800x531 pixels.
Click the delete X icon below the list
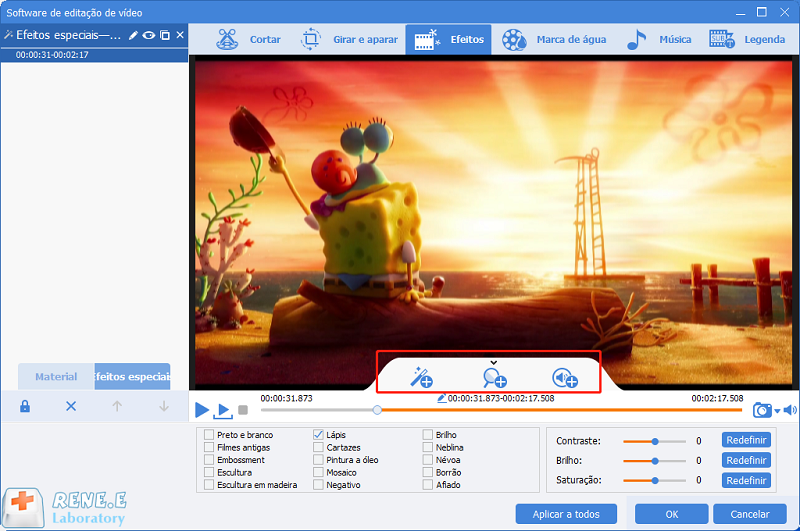(x=71, y=406)
